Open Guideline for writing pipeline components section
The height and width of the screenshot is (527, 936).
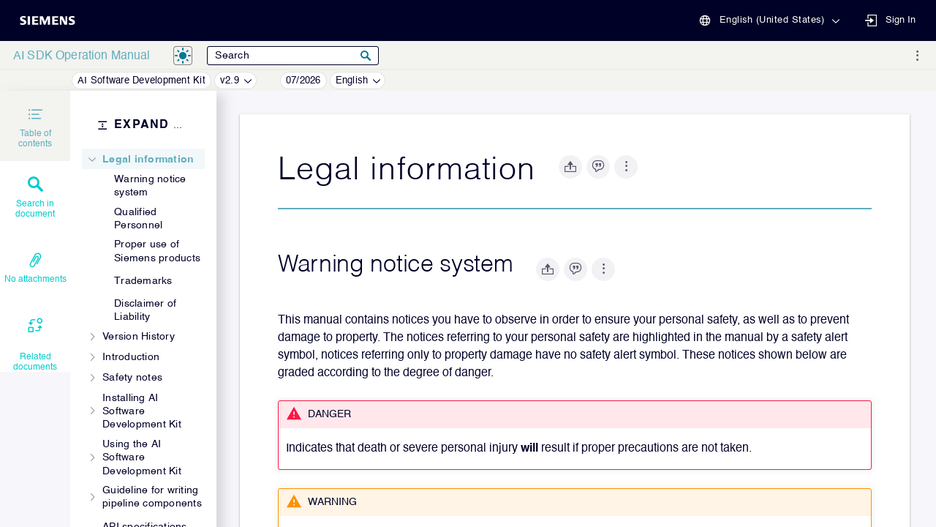coord(152,497)
